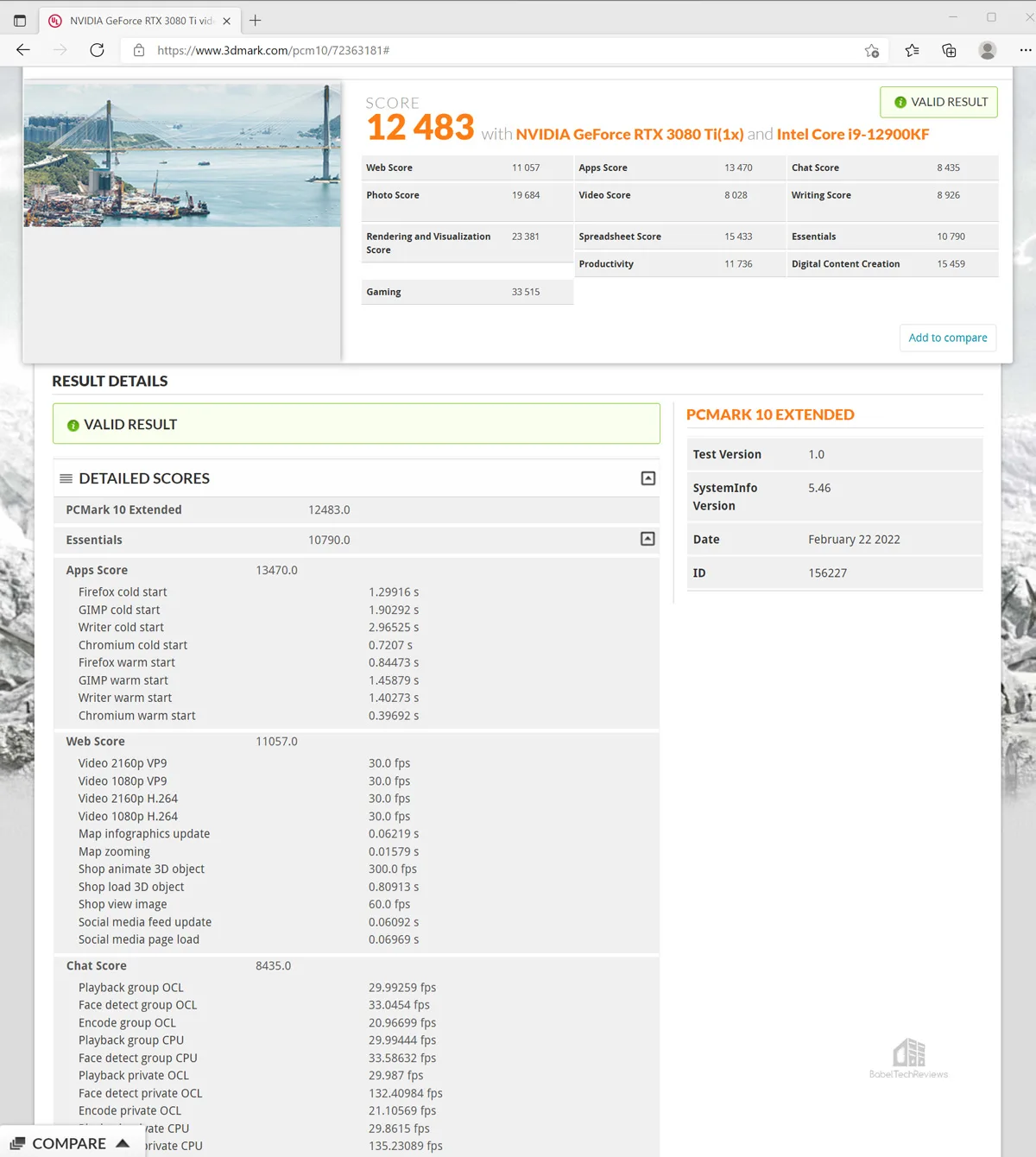Click the SystemInfo Version row

pos(835,496)
